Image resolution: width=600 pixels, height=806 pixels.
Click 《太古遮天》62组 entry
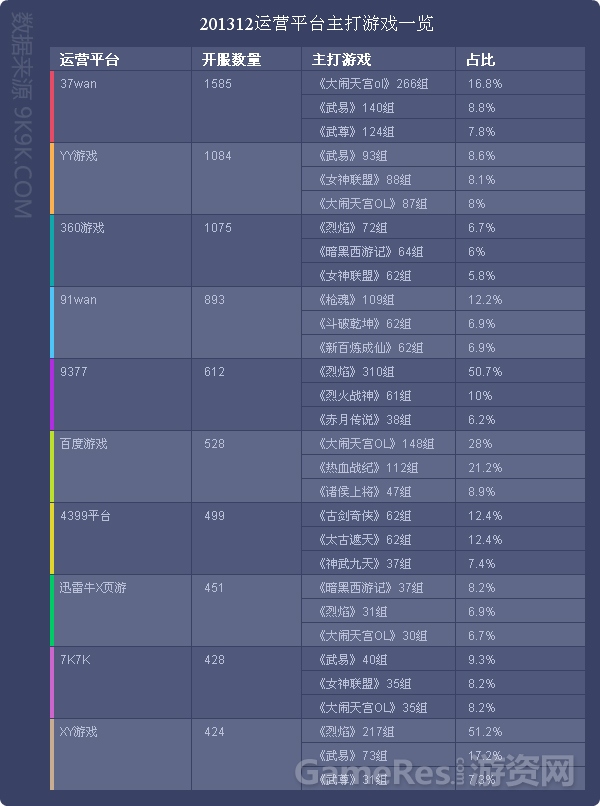tap(364, 540)
